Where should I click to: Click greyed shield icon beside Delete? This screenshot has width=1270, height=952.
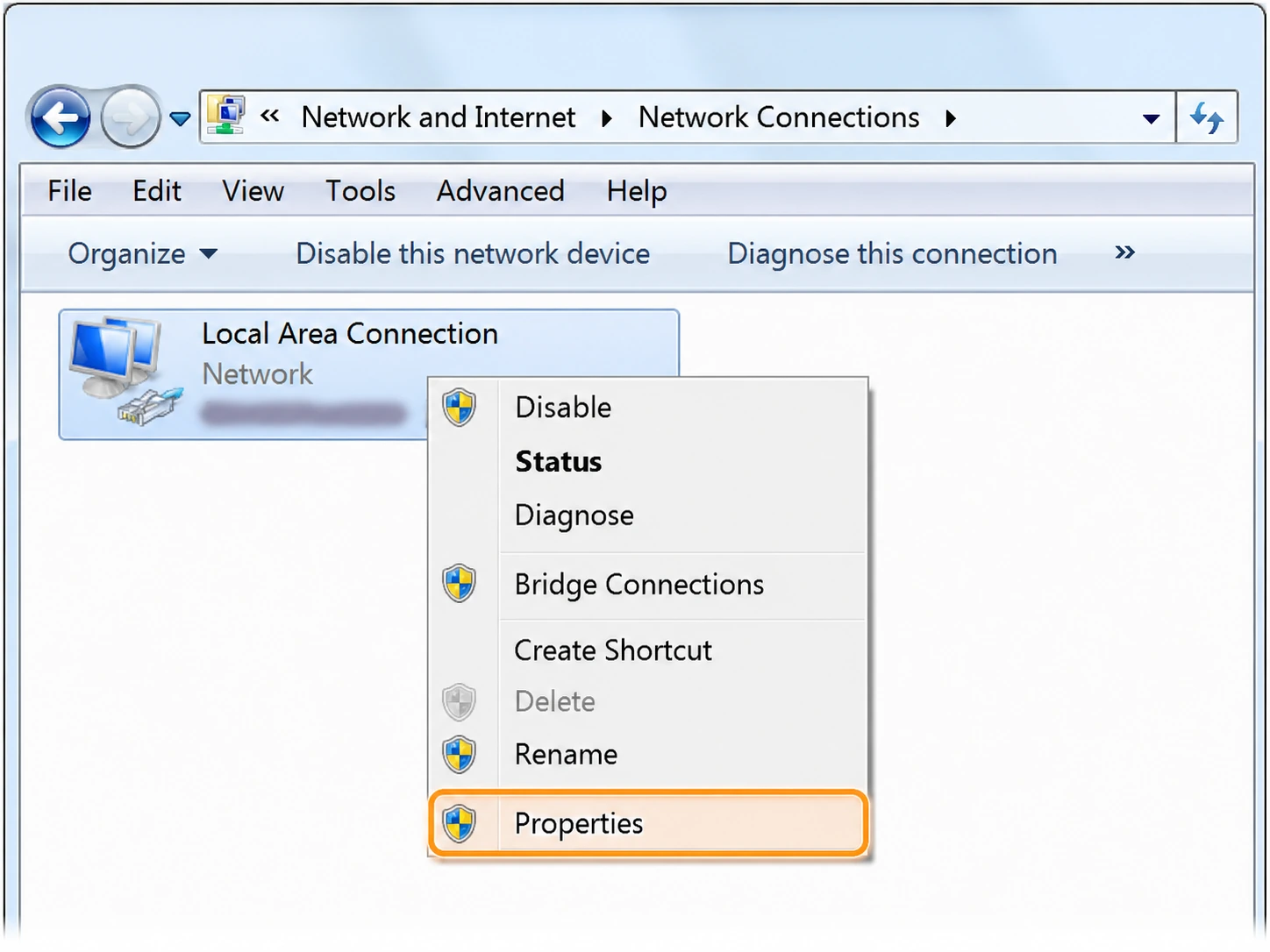point(460,701)
